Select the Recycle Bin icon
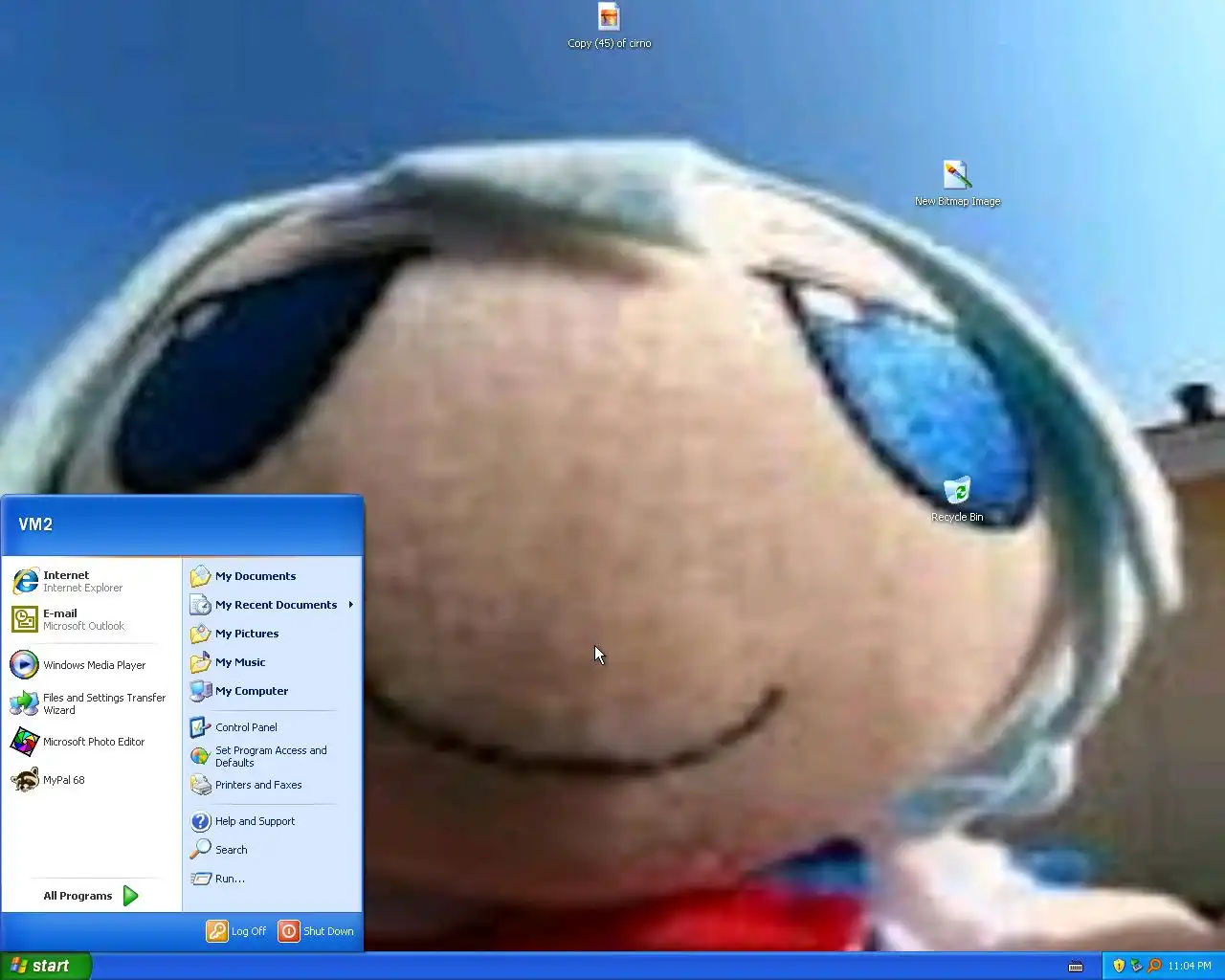Image resolution: width=1225 pixels, height=980 pixels. pyautogui.click(x=957, y=501)
